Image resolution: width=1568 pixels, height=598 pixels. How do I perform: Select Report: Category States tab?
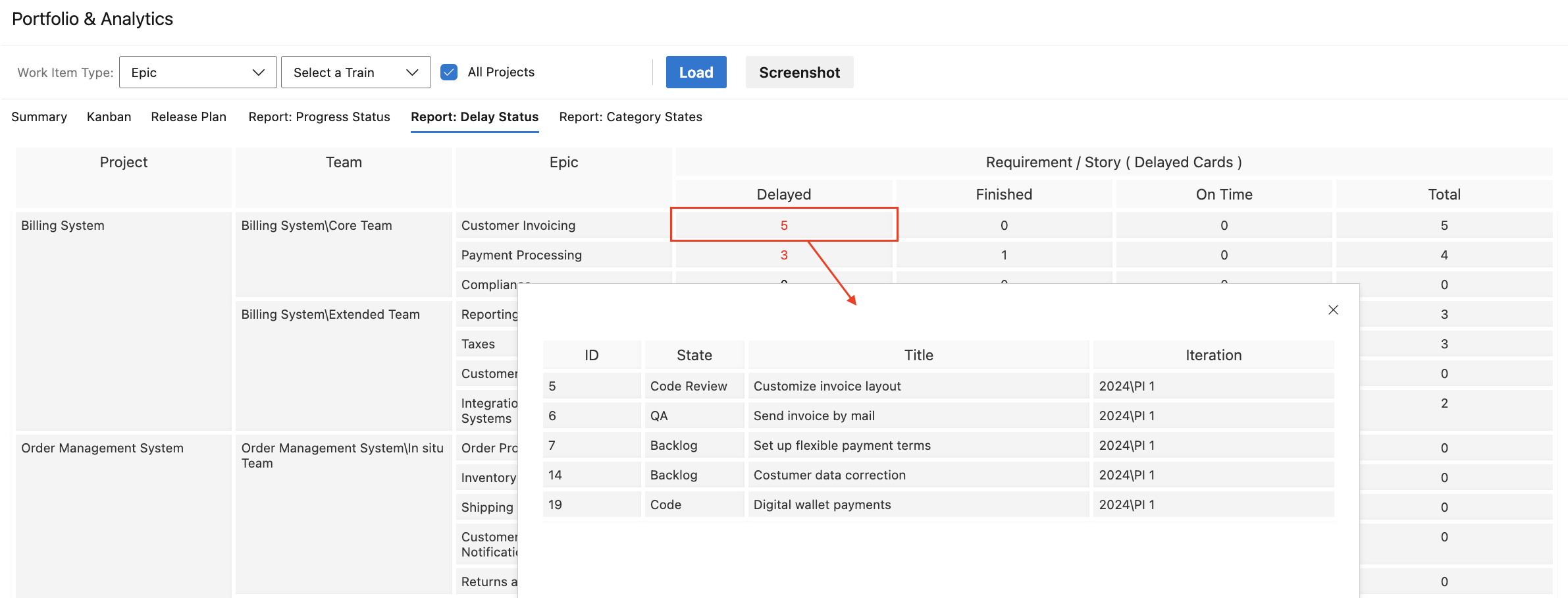click(x=631, y=117)
